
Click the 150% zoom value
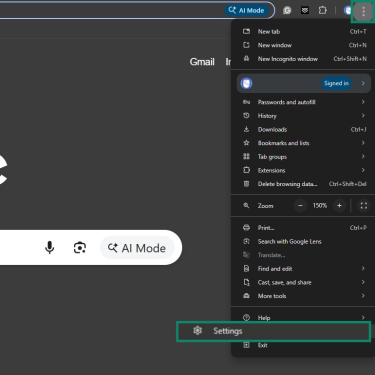click(x=320, y=206)
